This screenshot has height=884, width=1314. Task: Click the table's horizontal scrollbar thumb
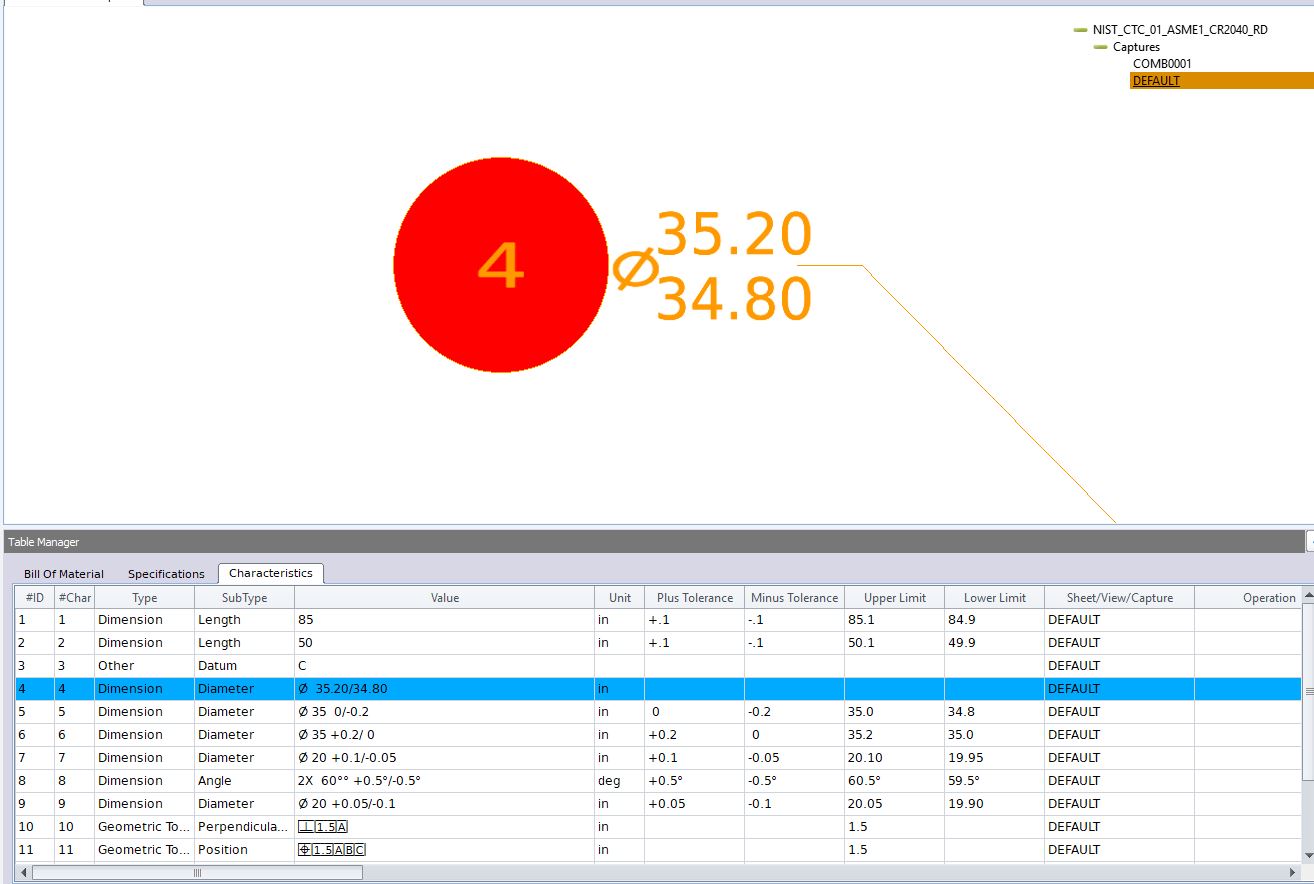click(197, 873)
